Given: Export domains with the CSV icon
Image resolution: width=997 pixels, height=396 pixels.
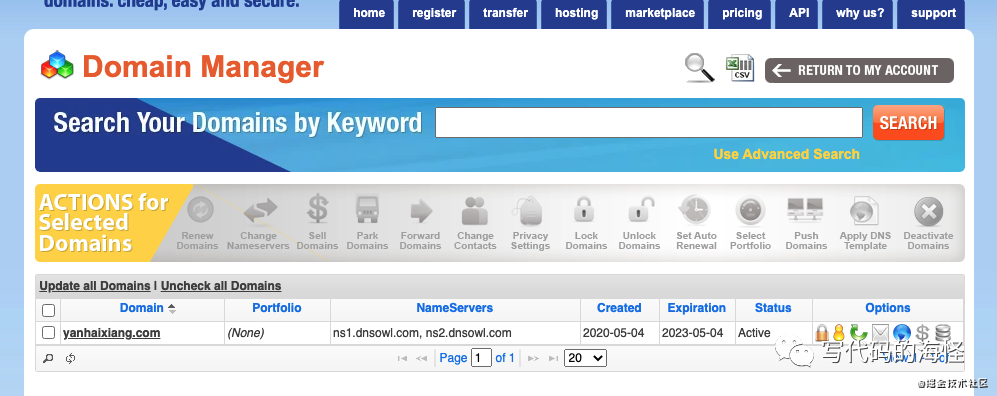Looking at the screenshot, I should 740,68.
